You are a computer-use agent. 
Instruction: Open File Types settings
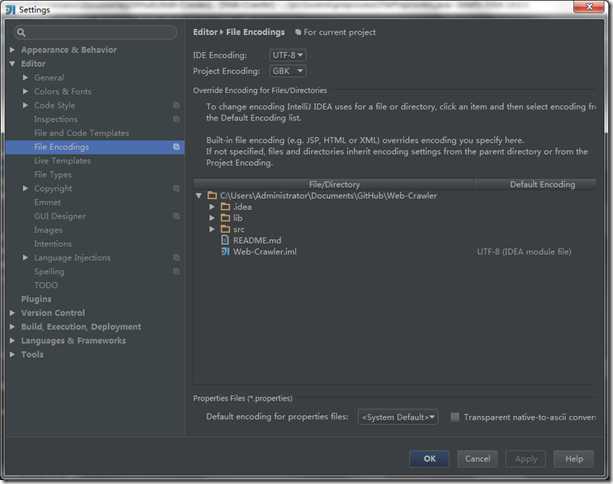53,175
